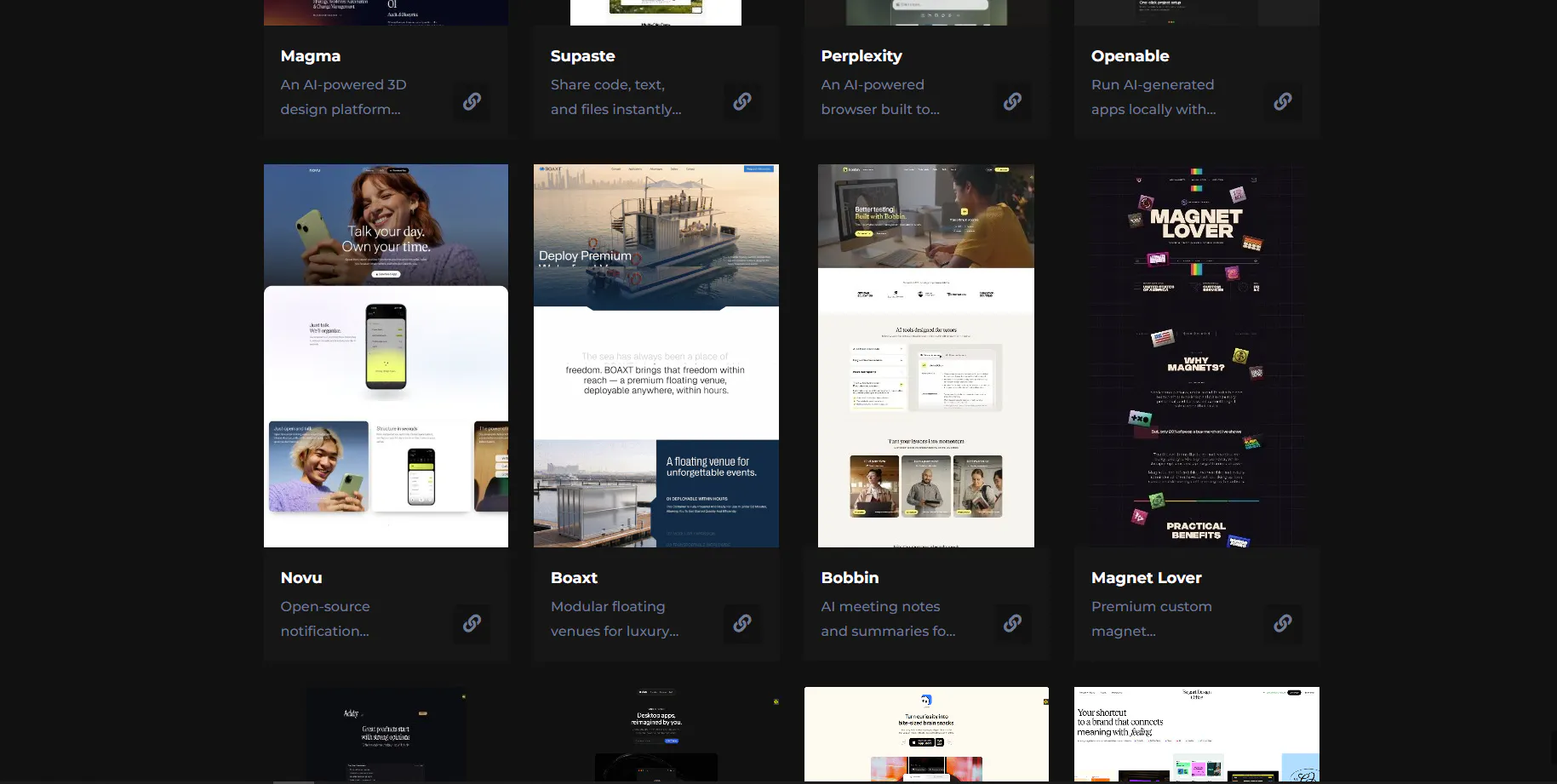Open the Magnet Lover website preview thumbnail

click(x=1197, y=356)
